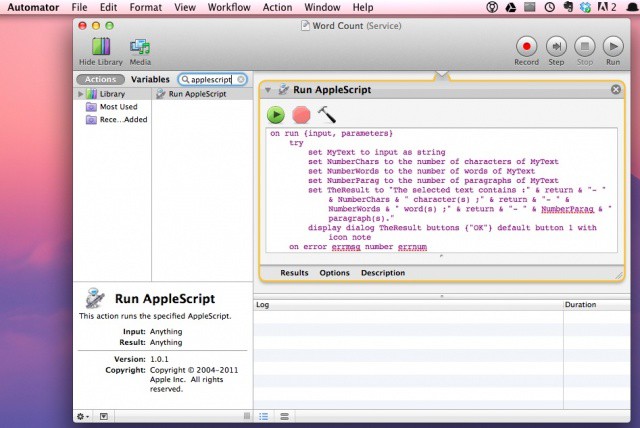The image size is (640, 428).
Task: Open the Action menu in menu bar
Action: coord(277,7)
